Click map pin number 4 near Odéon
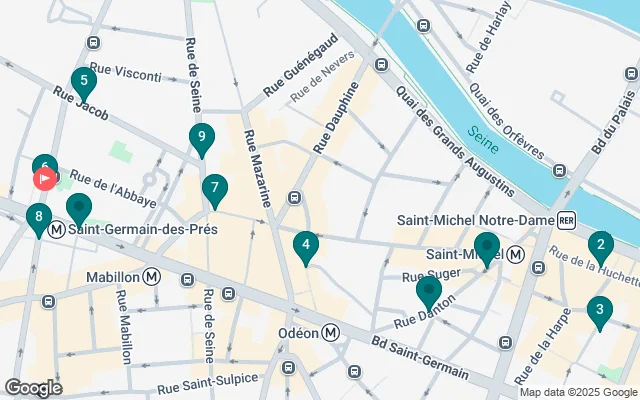The image size is (640, 400). (306, 246)
